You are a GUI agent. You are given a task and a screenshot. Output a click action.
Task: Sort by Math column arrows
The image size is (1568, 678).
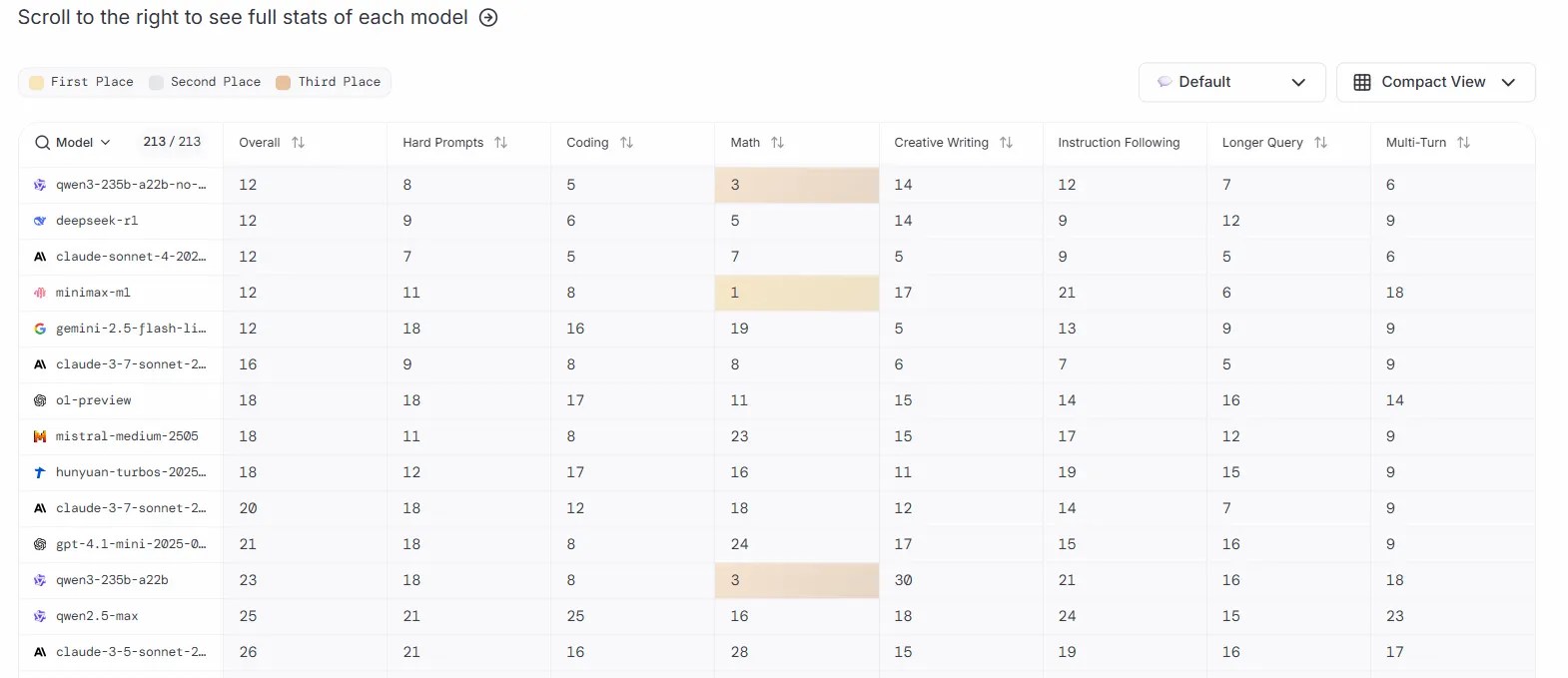tap(777, 143)
